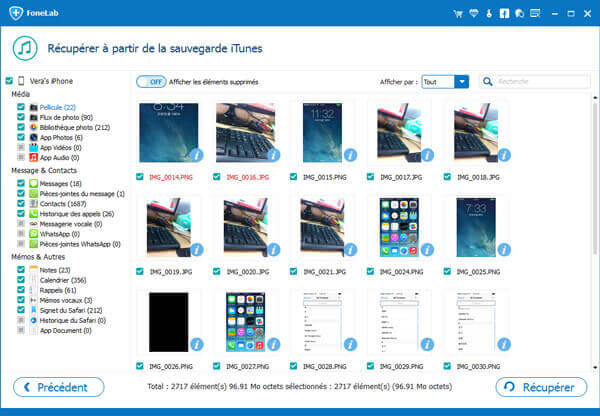
Task: Toggle Afficher les éléments supprimés switch
Action: (151, 82)
